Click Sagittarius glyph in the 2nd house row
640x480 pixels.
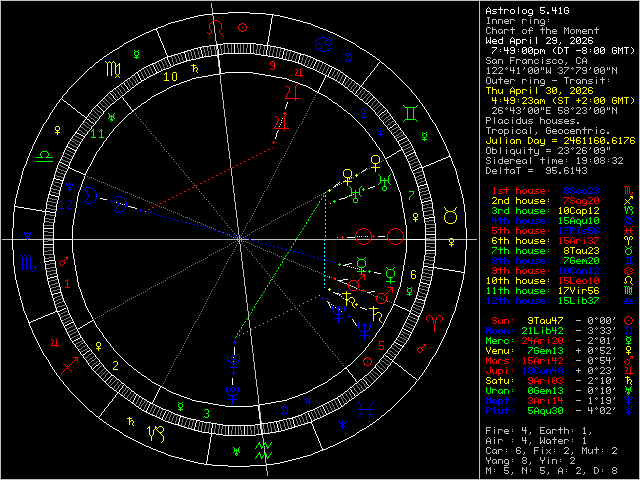click(x=629, y=201)
